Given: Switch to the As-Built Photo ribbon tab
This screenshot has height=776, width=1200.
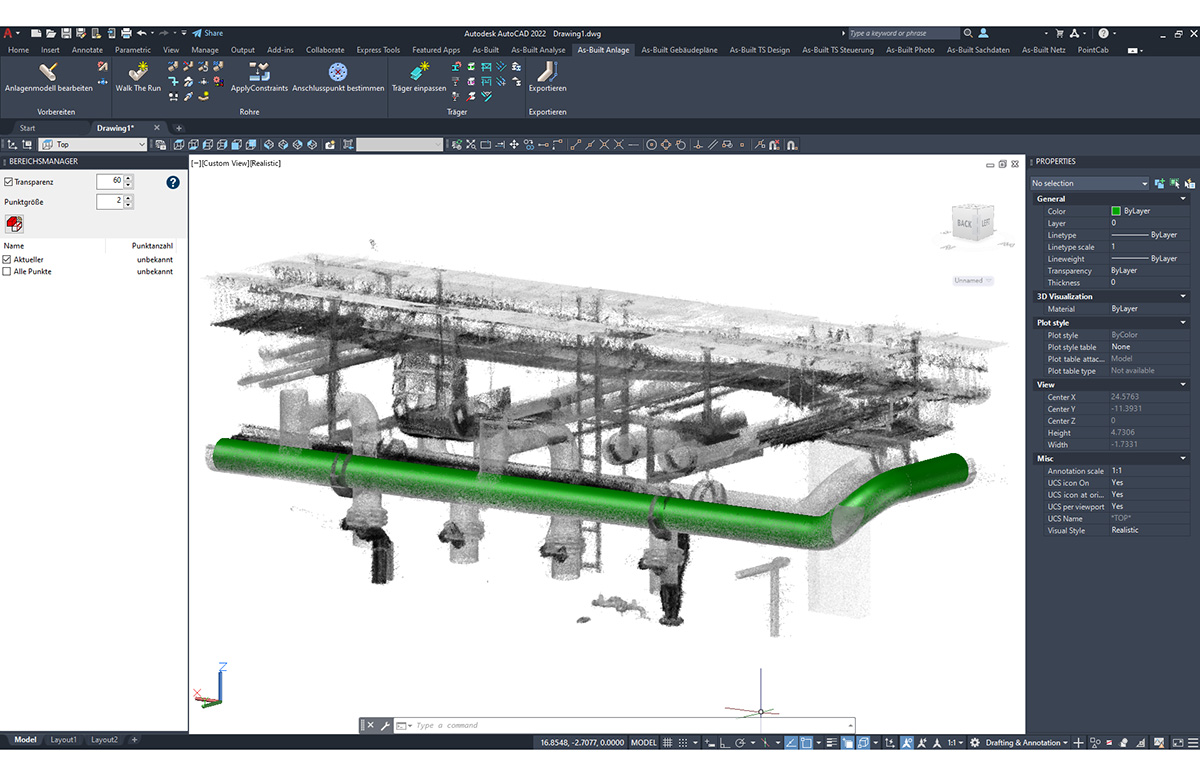Looking at the screenshot, I should 909,49.
